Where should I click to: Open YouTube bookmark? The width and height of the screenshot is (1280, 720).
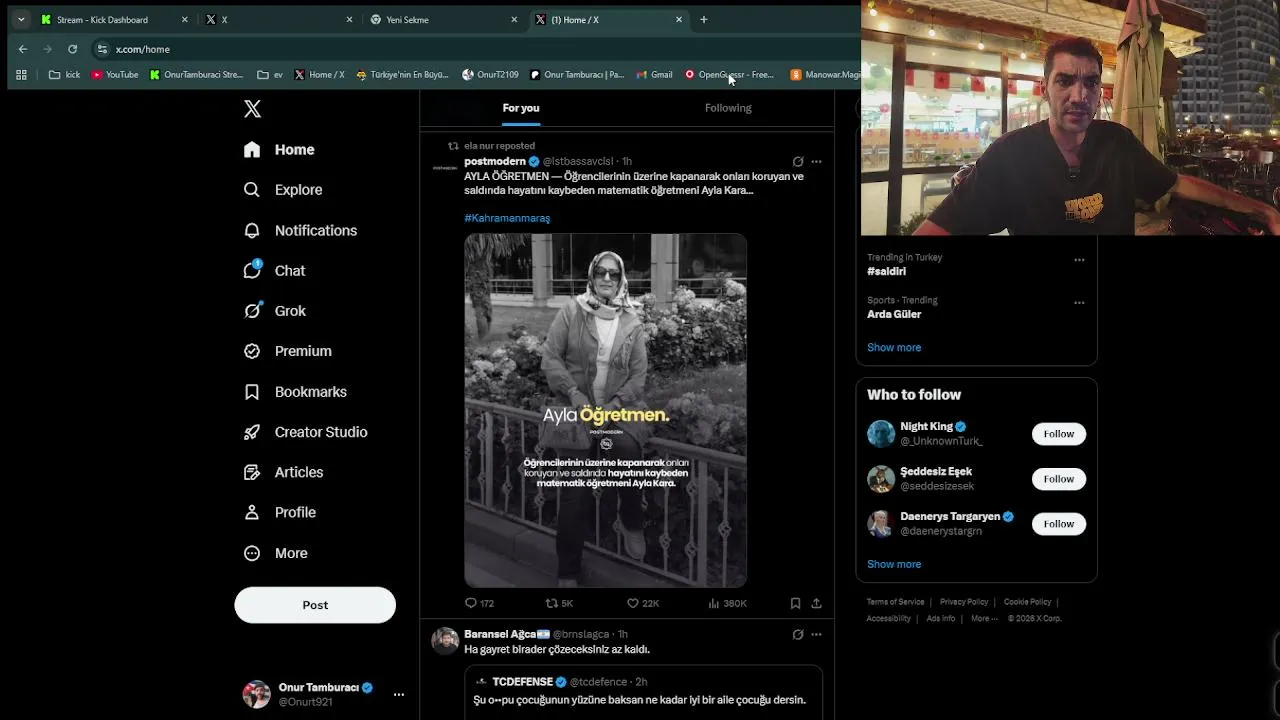(x=115, y=75)
